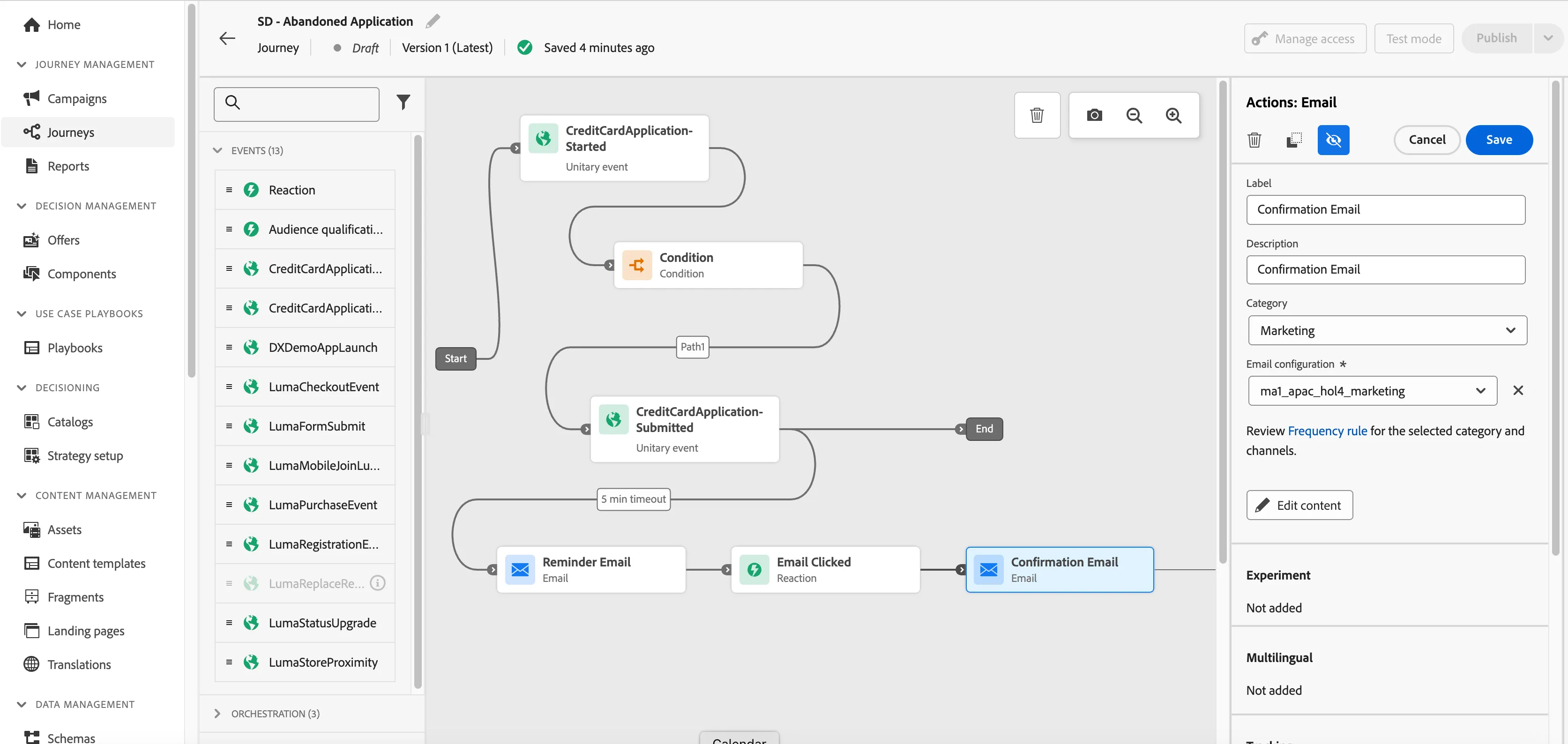Click the Manage access button

click(1305, 38)
